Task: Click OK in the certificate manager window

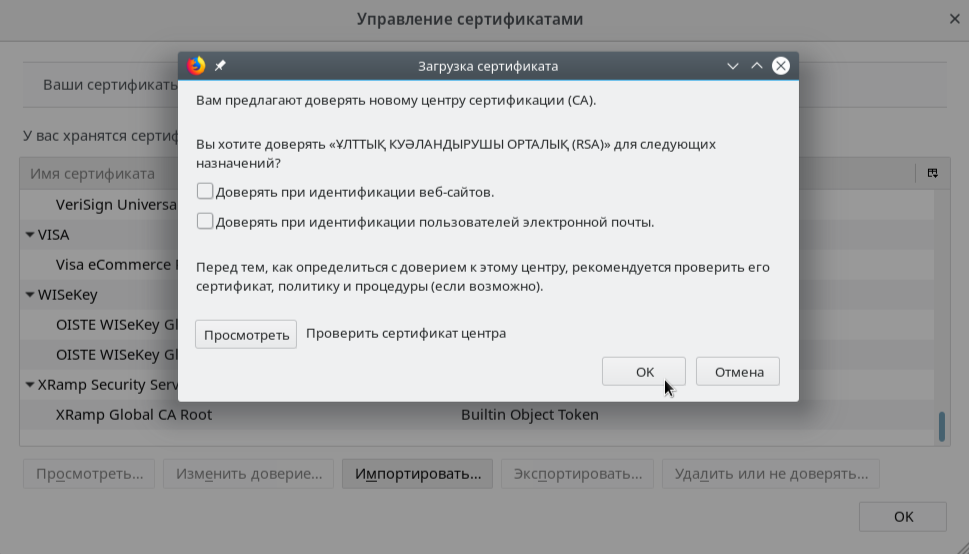Action: 903,516
